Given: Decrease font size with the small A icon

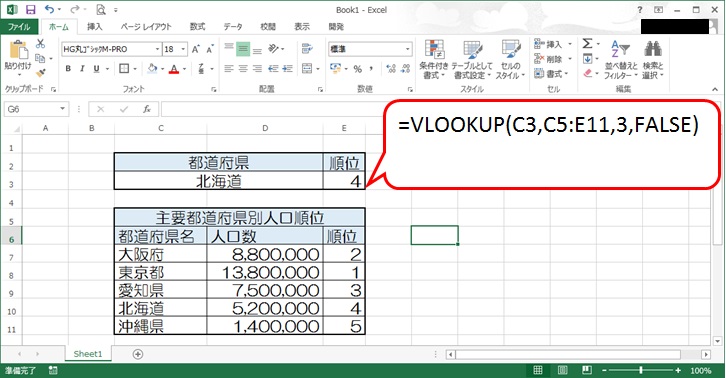Looking at the screenshot, I should [x=210, y=49].
